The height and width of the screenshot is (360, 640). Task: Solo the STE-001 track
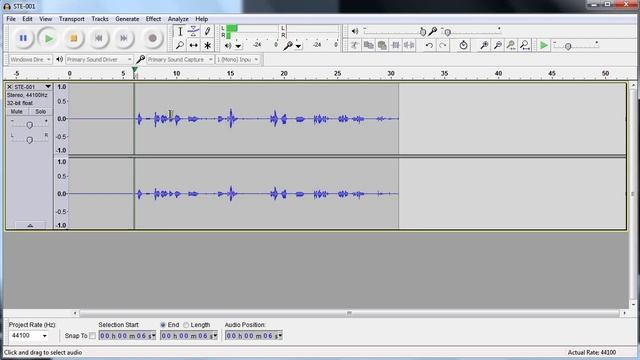[x=40, y=112]
